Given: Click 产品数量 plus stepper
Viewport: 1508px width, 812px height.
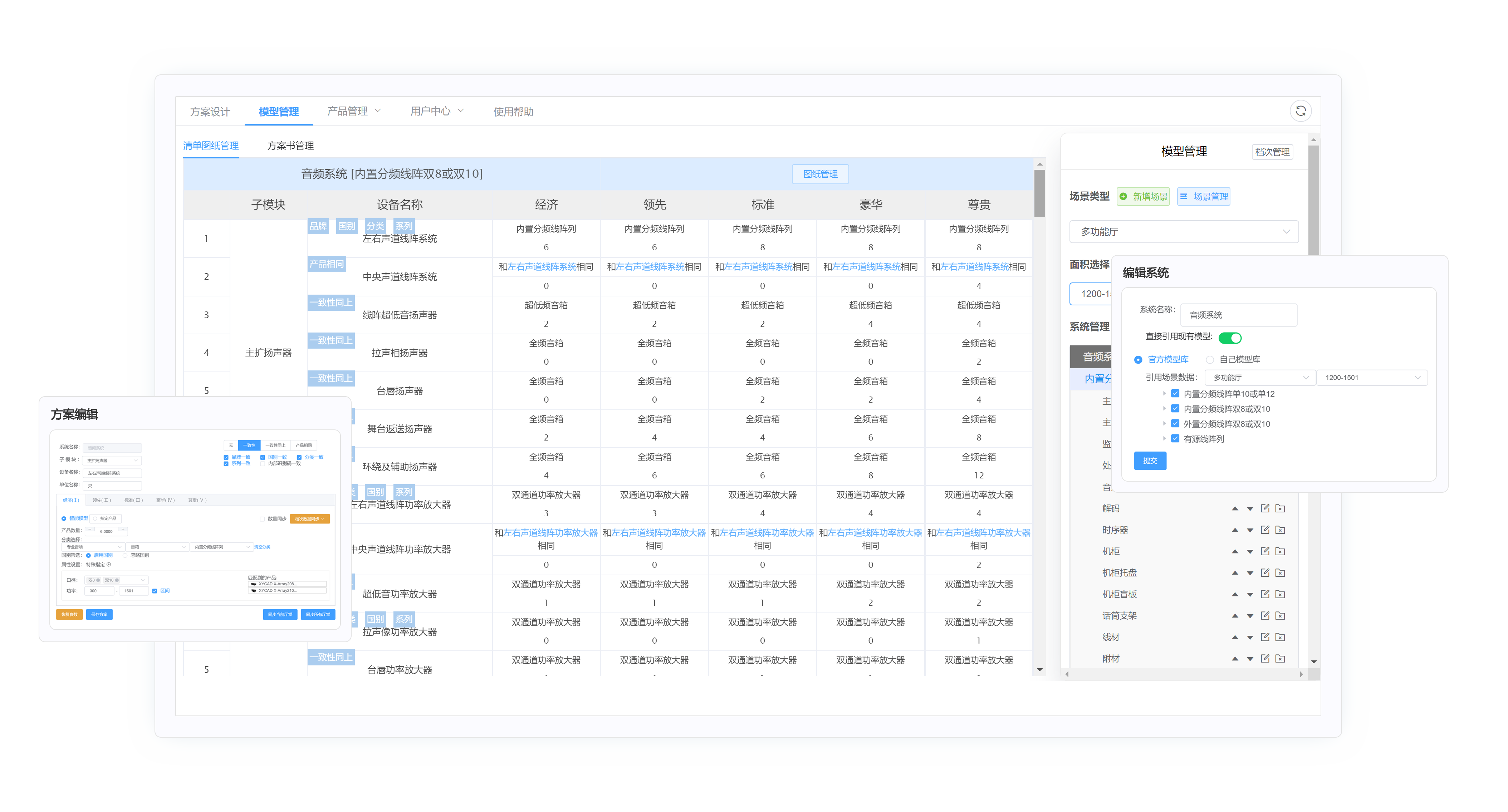Looking at the screenshot, I should (x=123, y=530).
